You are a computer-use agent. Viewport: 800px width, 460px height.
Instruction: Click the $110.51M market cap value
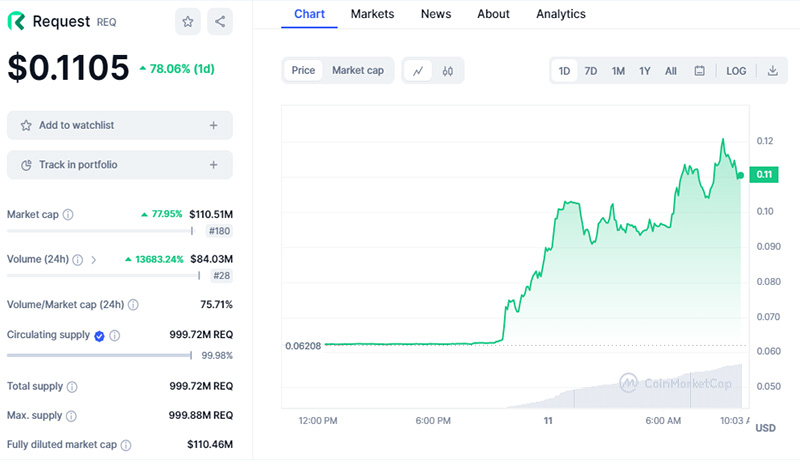[x=211, y=215]
